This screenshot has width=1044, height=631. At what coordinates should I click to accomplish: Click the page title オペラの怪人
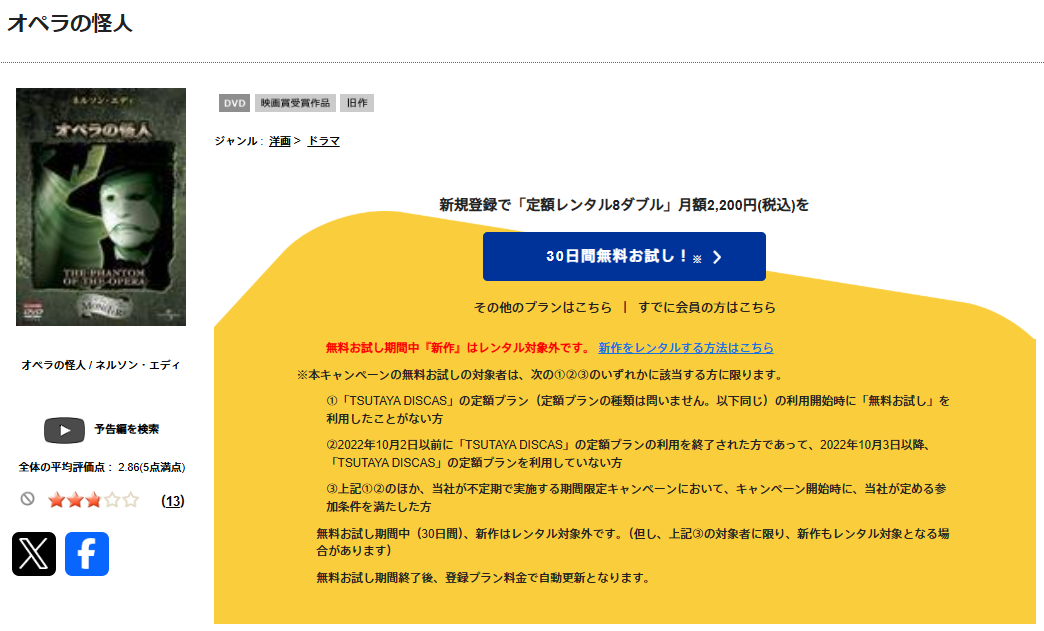point(70,23)
